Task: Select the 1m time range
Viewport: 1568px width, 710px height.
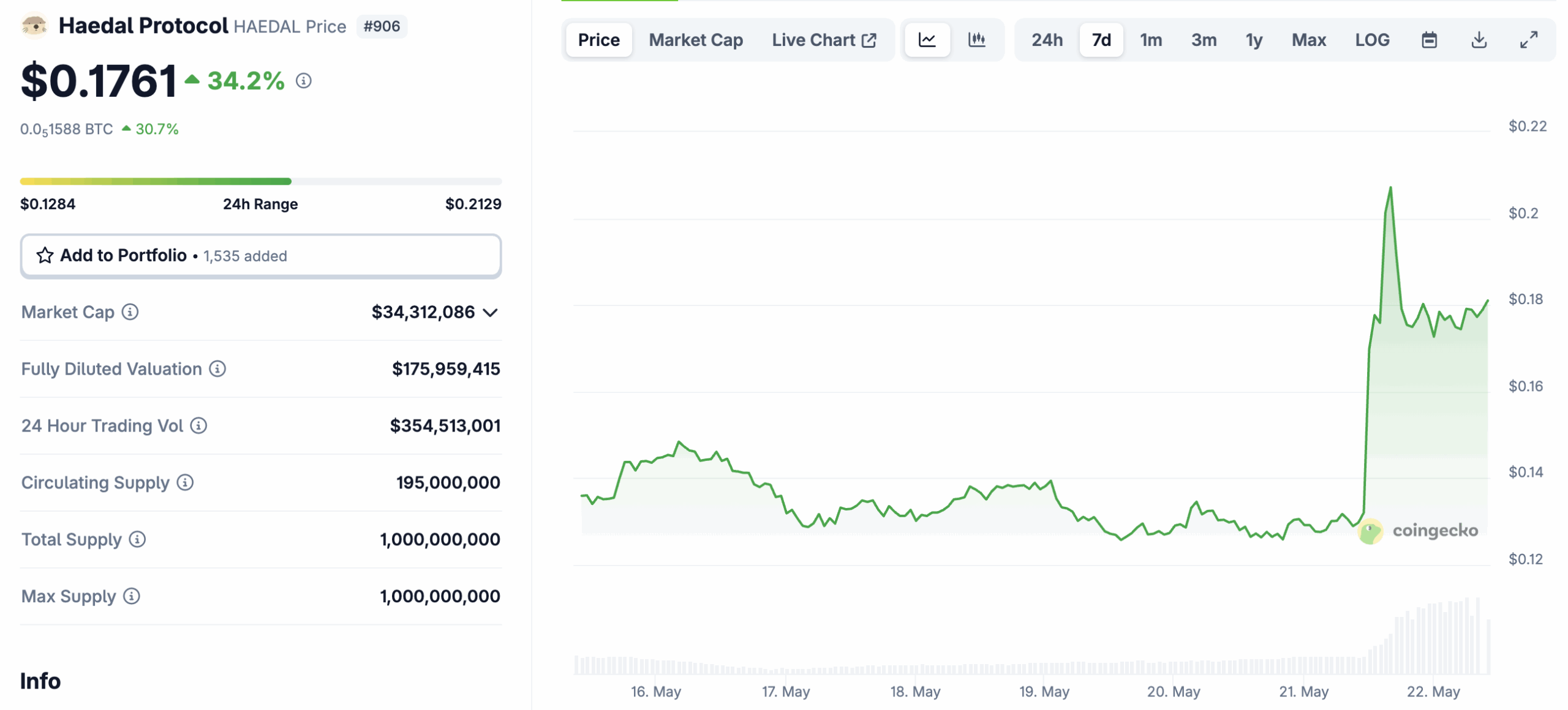Action: point(1151,40)
